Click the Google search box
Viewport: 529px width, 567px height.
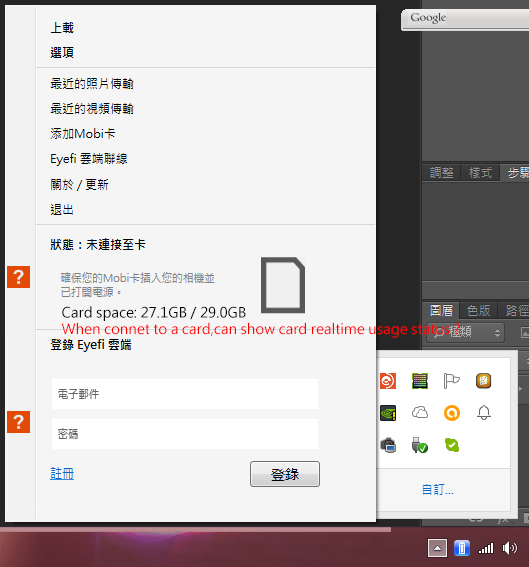pos(465,20)
